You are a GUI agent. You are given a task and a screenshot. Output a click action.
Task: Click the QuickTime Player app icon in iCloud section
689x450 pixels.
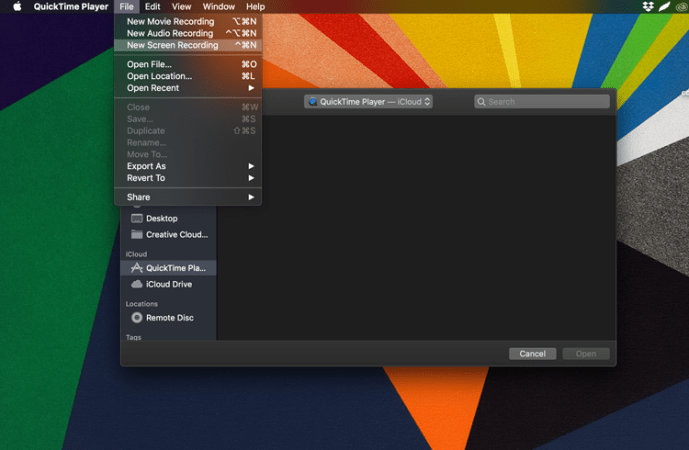pos(137,268)
